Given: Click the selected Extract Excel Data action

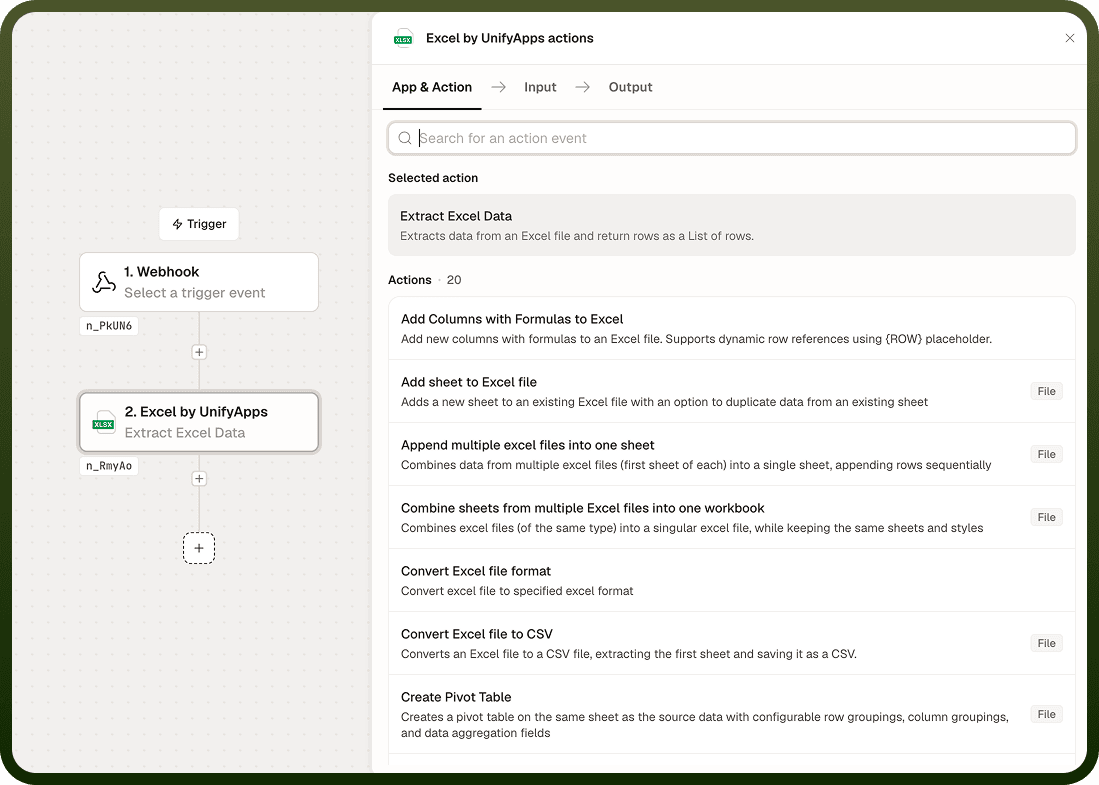Looking at the screenshot, I should click(x=732, y=225).
